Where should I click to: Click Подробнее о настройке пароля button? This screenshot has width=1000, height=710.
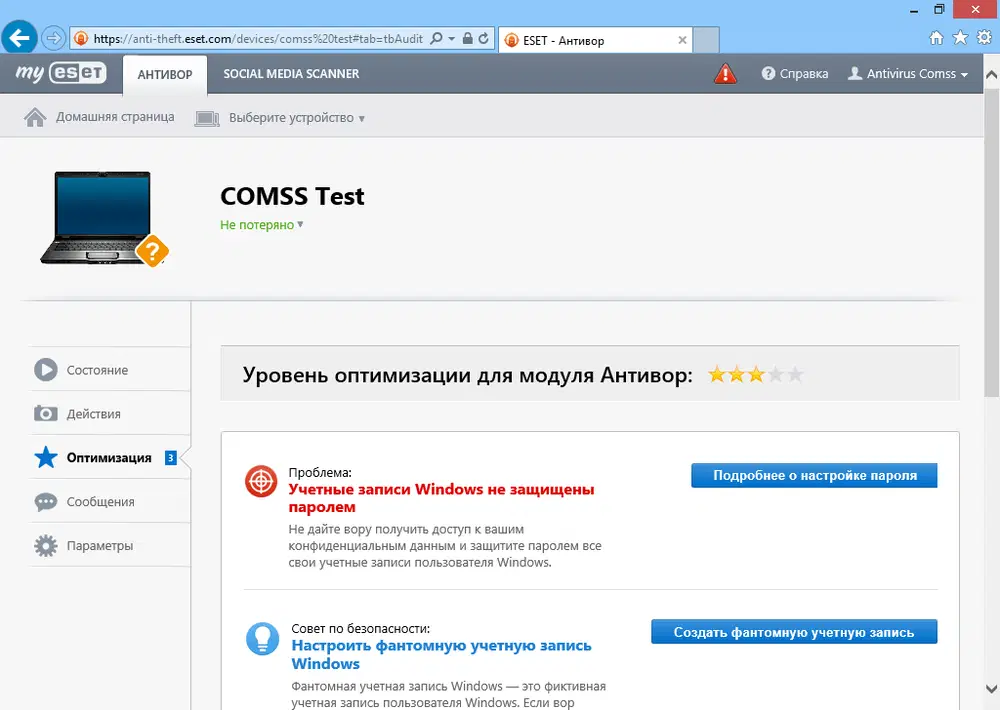click(x=813, y=475)
